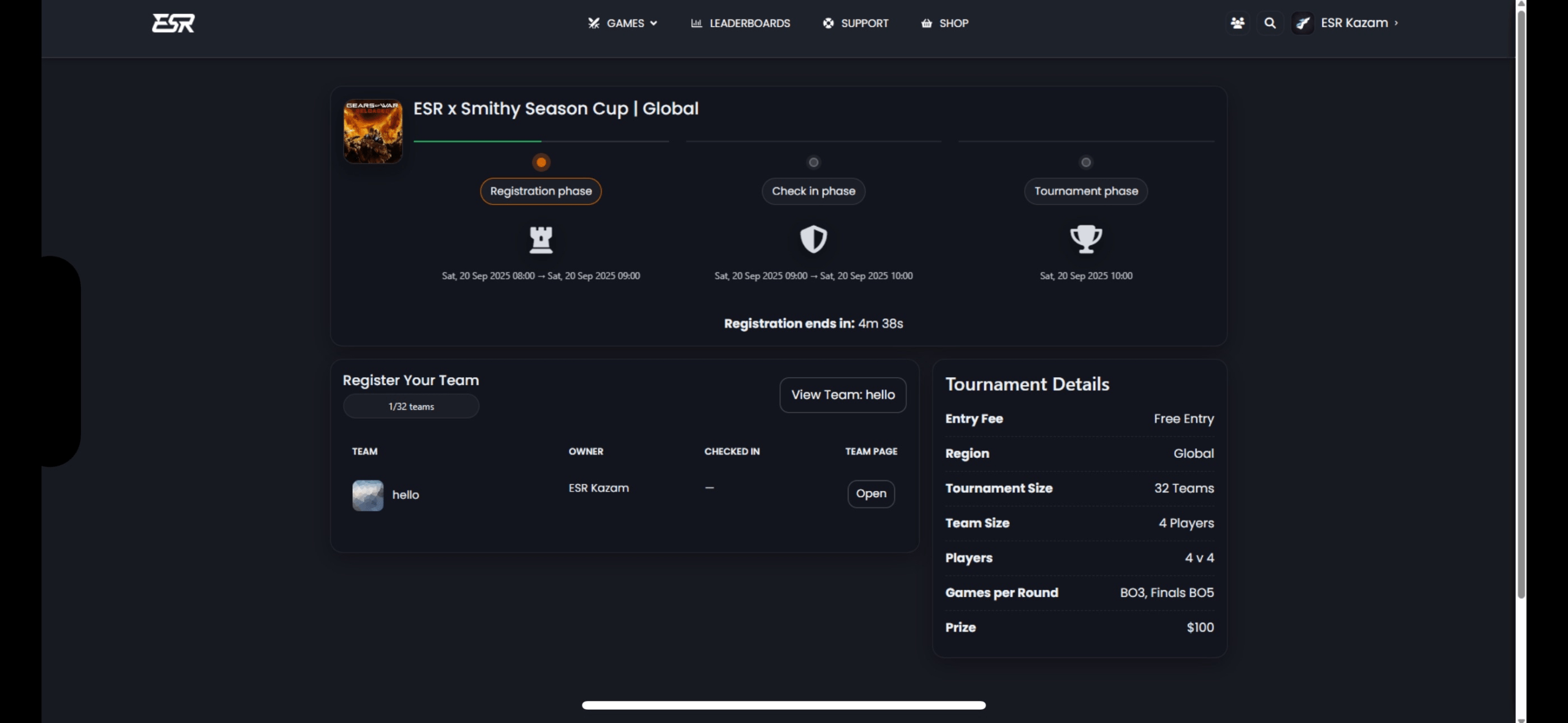1568x723 pixels.
Task: Open the Support menu item
Action: 855,23
